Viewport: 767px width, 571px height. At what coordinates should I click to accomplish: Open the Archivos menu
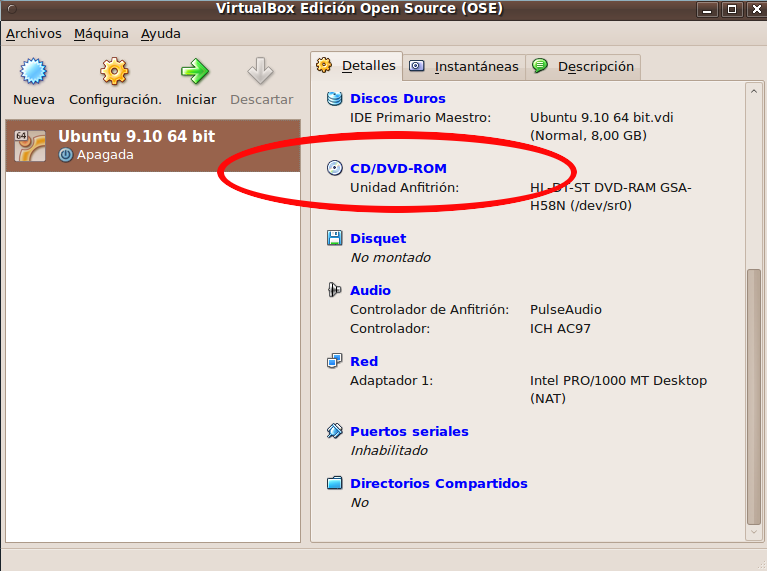[x=34, y=34]
